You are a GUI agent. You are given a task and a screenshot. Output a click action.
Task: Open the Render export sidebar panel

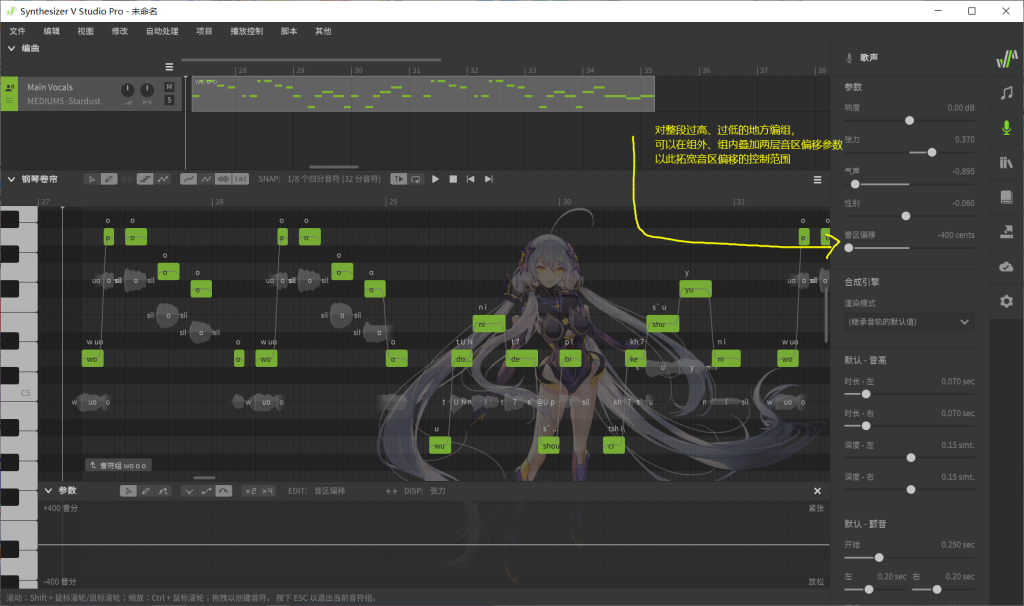click(1006, 231)
